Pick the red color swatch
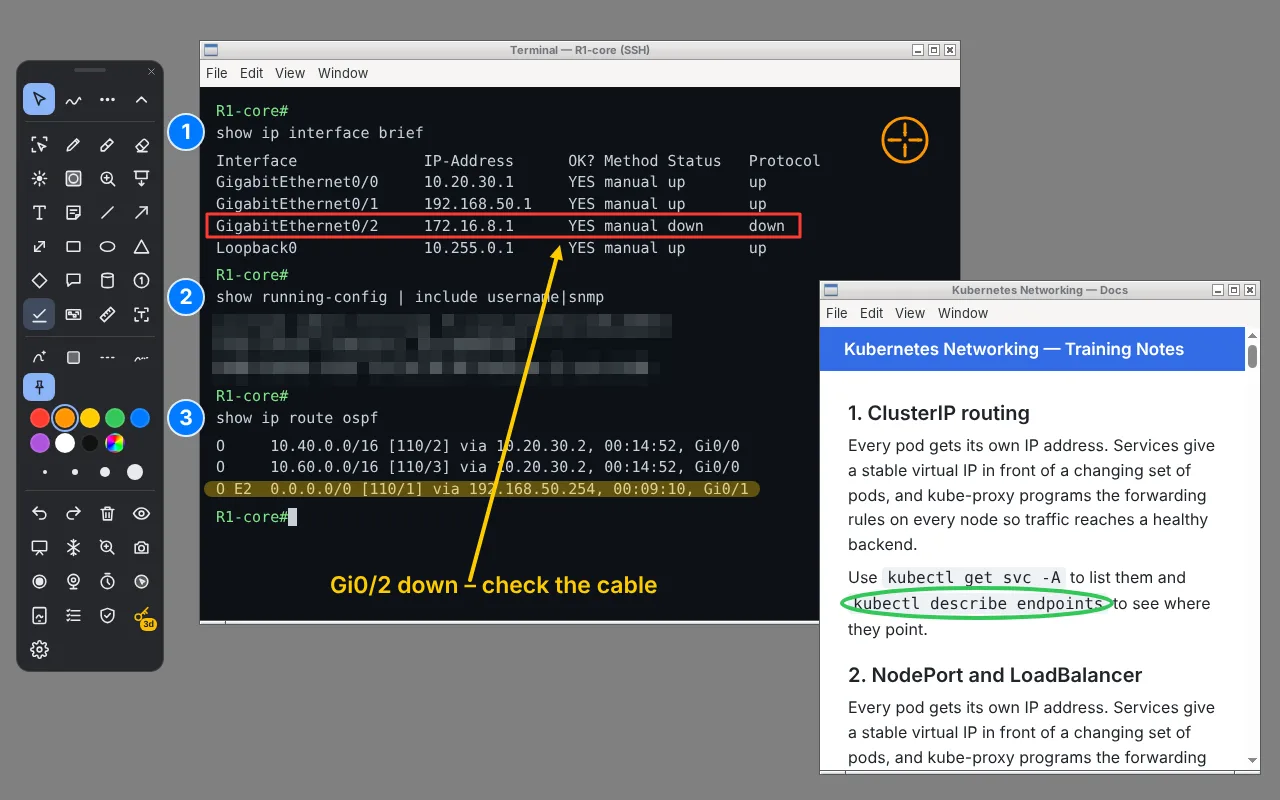 pyautogui.click(x=40, y=418)
